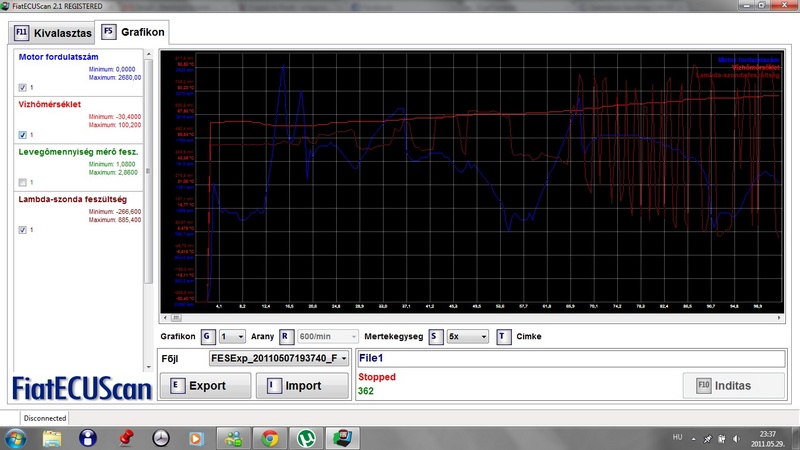
Task: Select Motor fordulatszám parameter label
Action: tap(58, 57)
